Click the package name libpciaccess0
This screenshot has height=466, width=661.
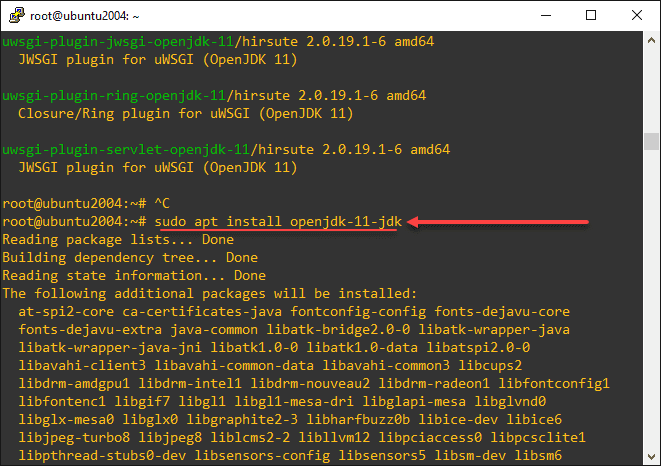tap(430, 437)
